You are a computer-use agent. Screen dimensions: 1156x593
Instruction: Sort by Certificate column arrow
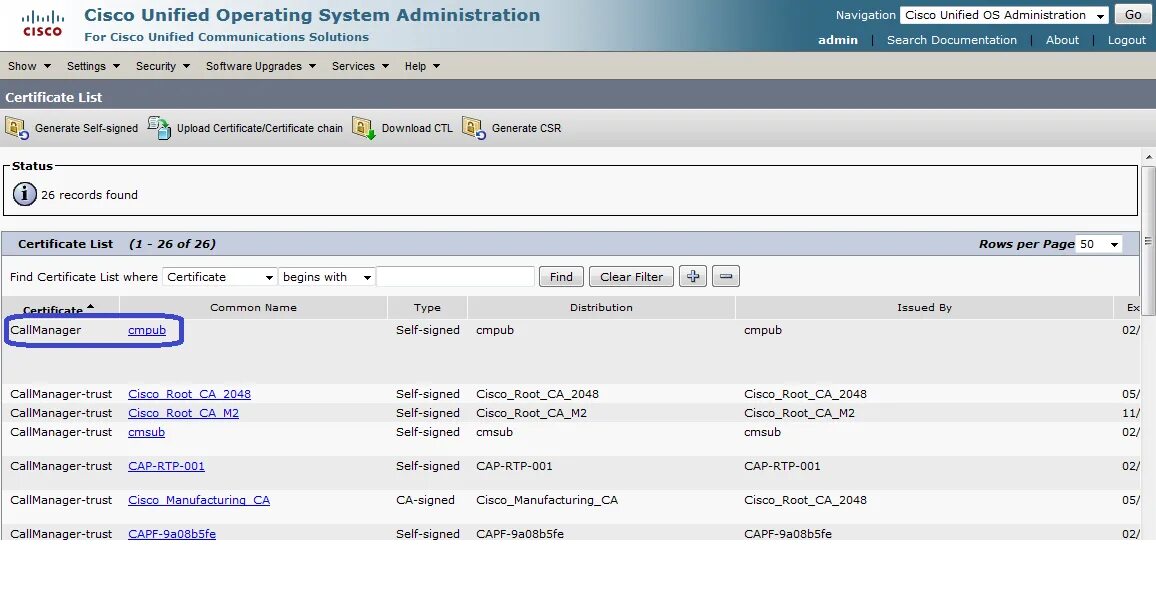pos(91,306)
